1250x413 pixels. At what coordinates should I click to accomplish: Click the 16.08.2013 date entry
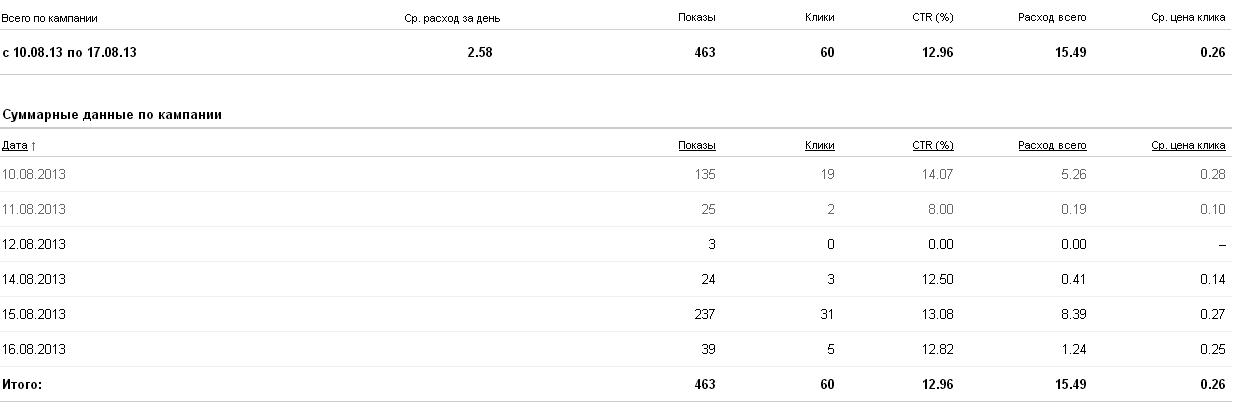34,350
